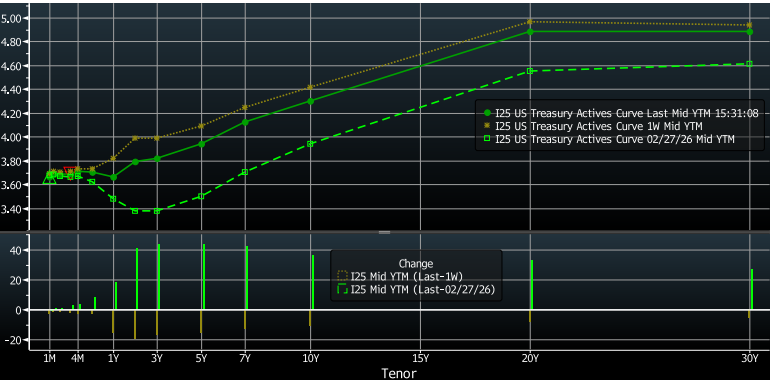Click the '15Y' tenor axis label
Viewport: 770px width, 380px height.
coord(421,358)
